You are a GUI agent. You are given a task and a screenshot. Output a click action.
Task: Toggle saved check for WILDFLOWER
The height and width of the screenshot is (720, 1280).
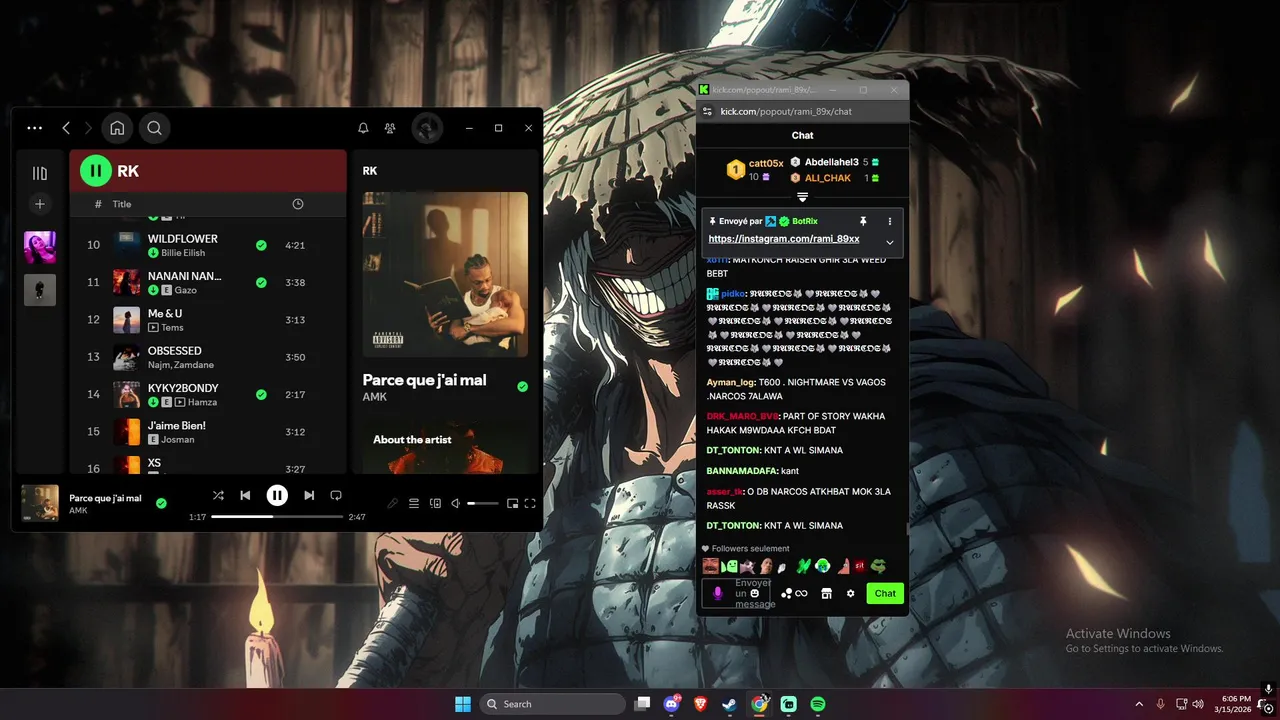click(x=261, y=245)
